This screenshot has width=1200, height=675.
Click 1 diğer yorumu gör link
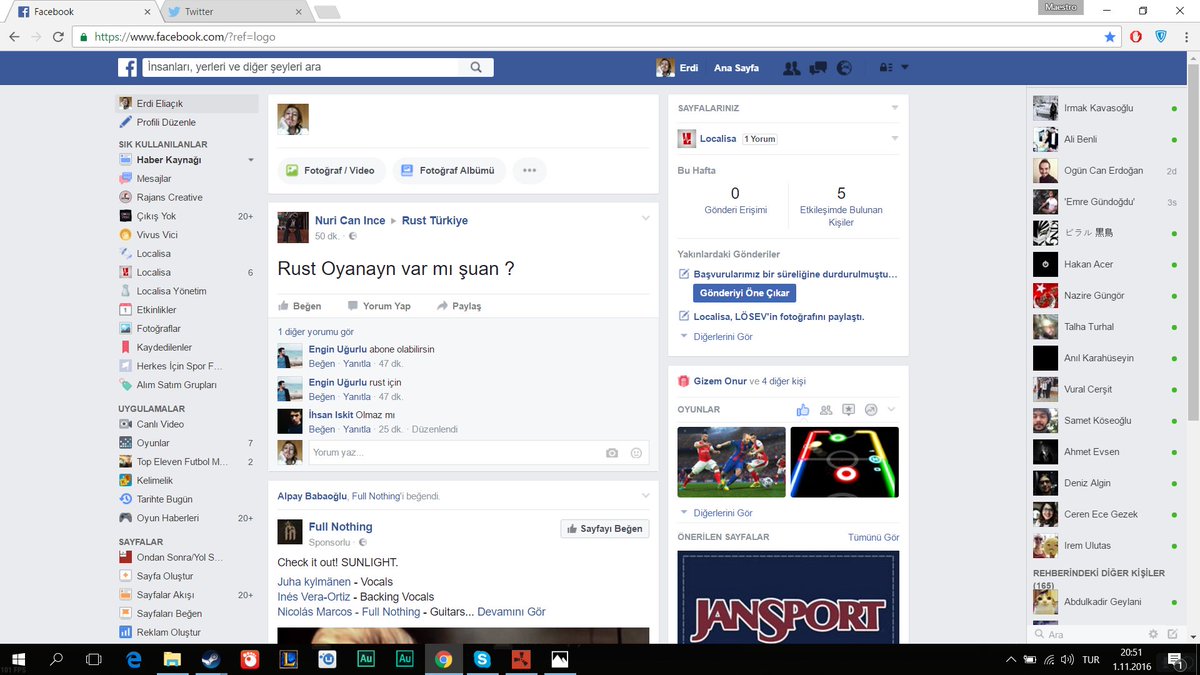(x=316, y=332)
